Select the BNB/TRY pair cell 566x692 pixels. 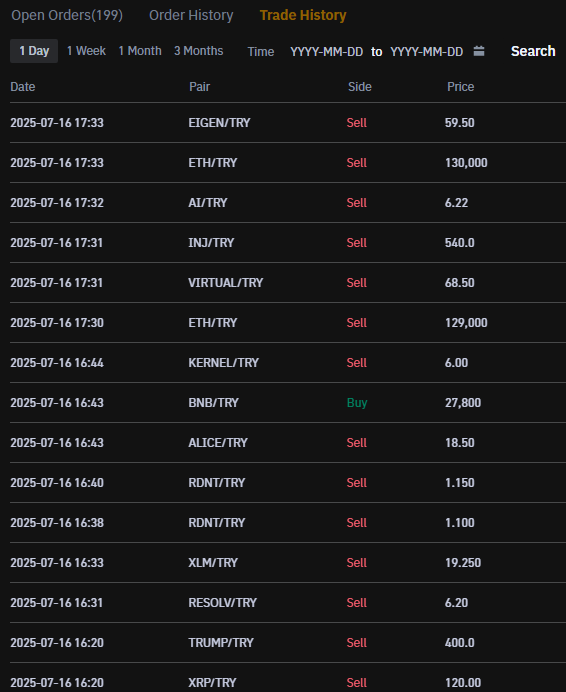click(x=213, y=403)
